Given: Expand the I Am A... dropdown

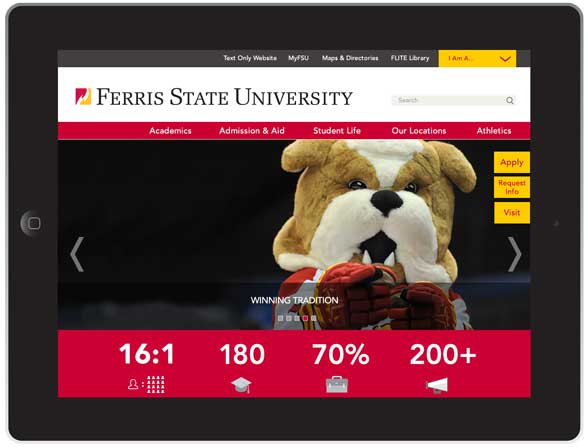Looking at the screenshot, I should point(477,58).
